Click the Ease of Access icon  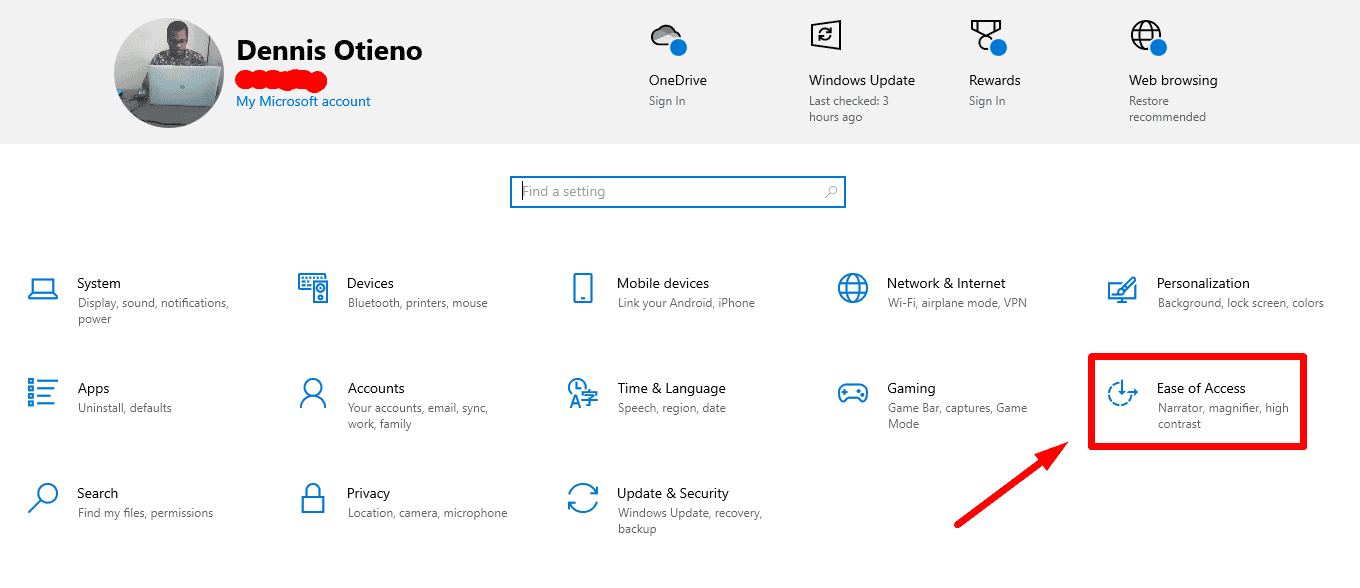[x=1123, y=393]
